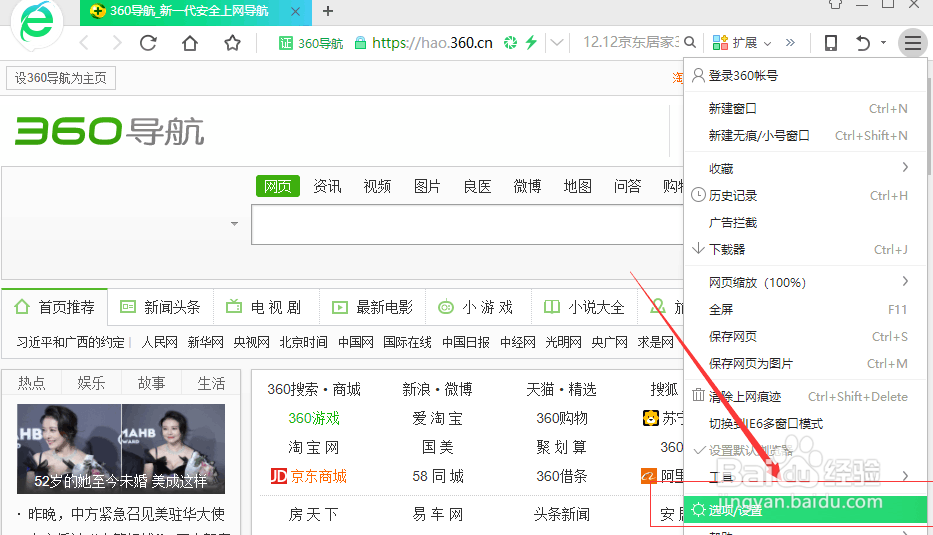Open 广告拦截 menu entry
Viewport: 933px width, 535px height.
806,223
